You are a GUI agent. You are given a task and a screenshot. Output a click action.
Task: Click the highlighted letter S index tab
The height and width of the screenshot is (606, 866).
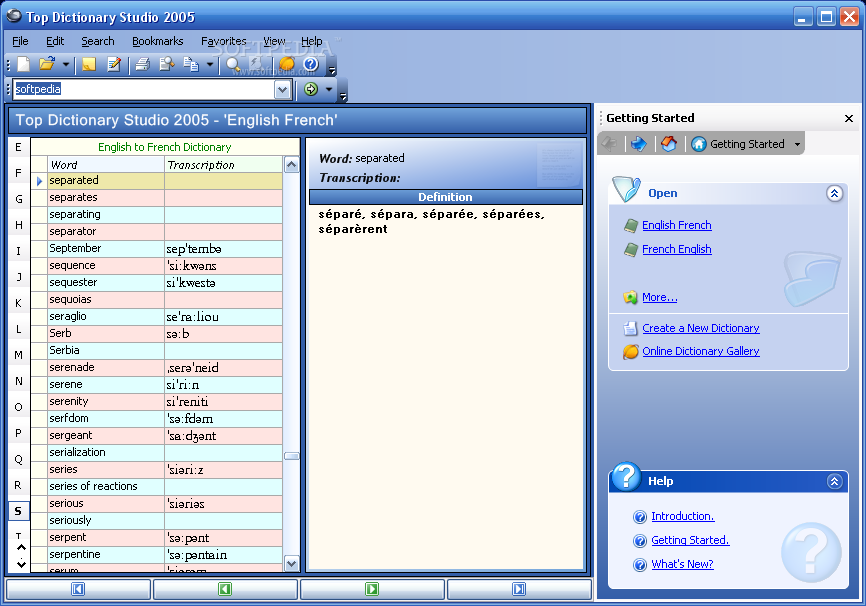[x=18, y=511]
